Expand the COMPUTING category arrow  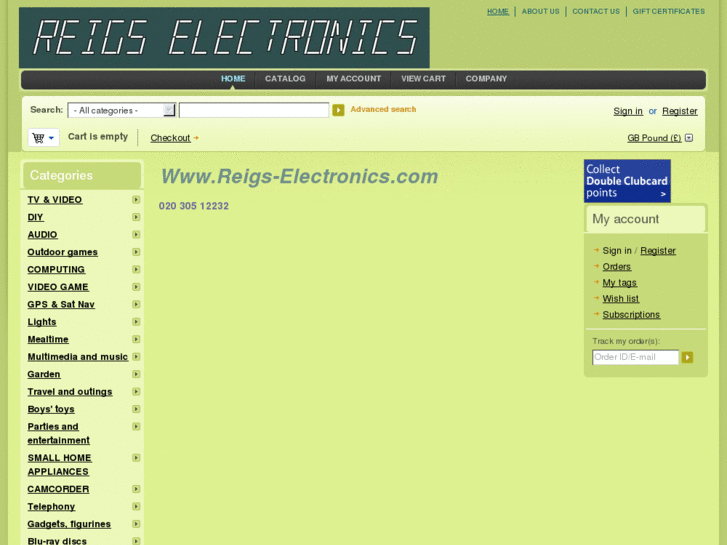click(136, 269)
